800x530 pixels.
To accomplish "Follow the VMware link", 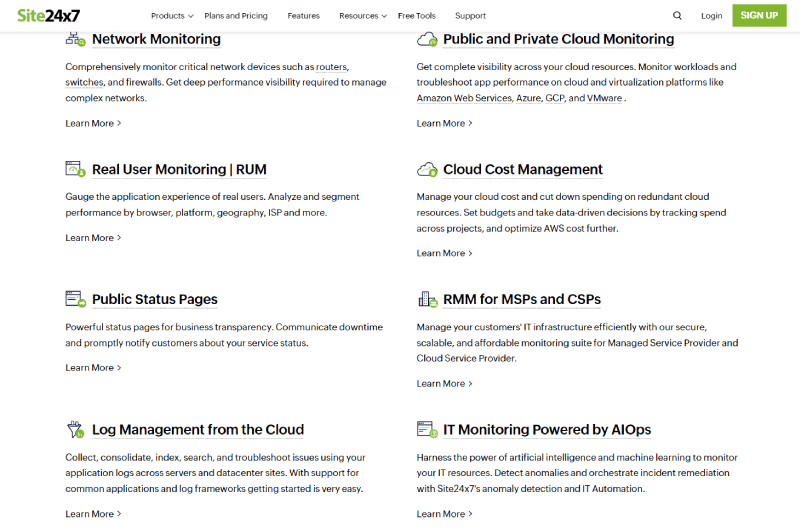I will click(x=605, y=98).
